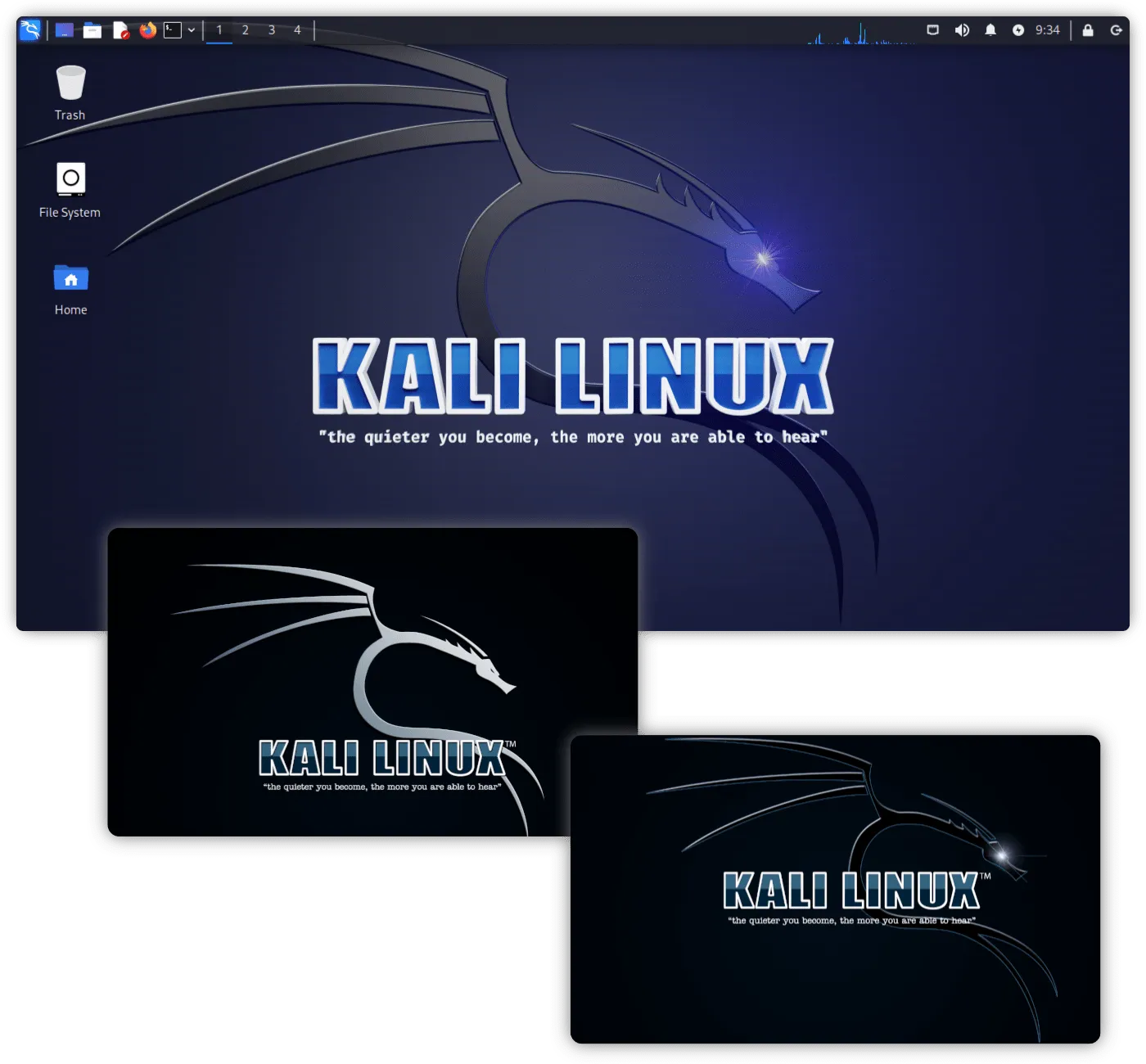The height and width of the screenshot is (1064, 1146).
Task: Switch to workspace 4
Action: click(298, 30)
